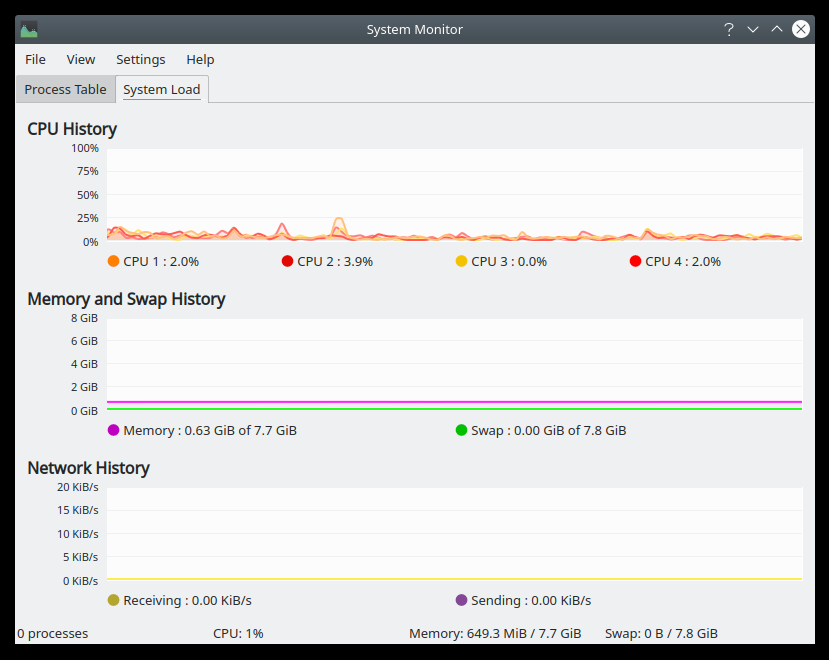This screenshot has width=829, height=660.
Task: Click the contextual help question mark icon
Action: point(728,29)
